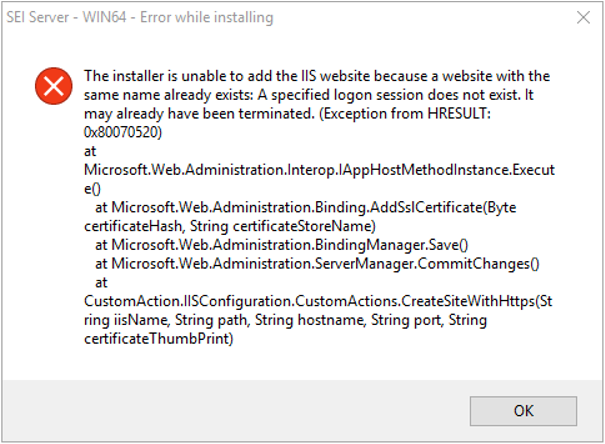The height and width of the screenshot is (444, 605).
Task: Close the error dialog with the X
Action: click(584, 17)
